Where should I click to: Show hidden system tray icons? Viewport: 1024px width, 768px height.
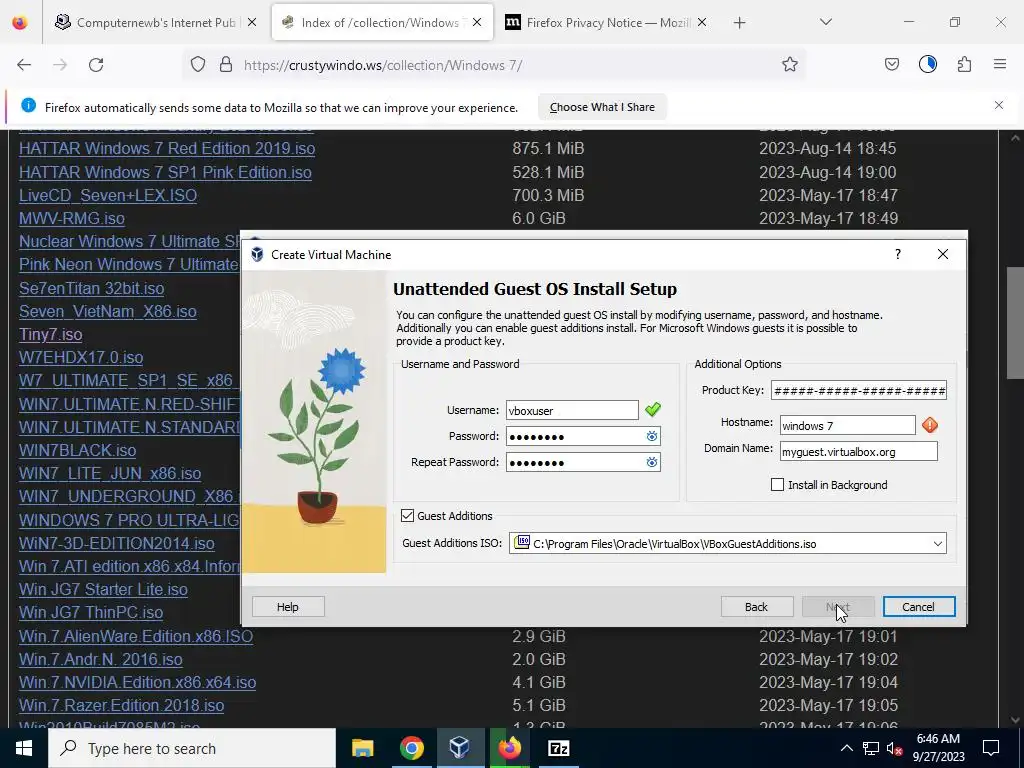pyautogui.click(x=846, y=748)
